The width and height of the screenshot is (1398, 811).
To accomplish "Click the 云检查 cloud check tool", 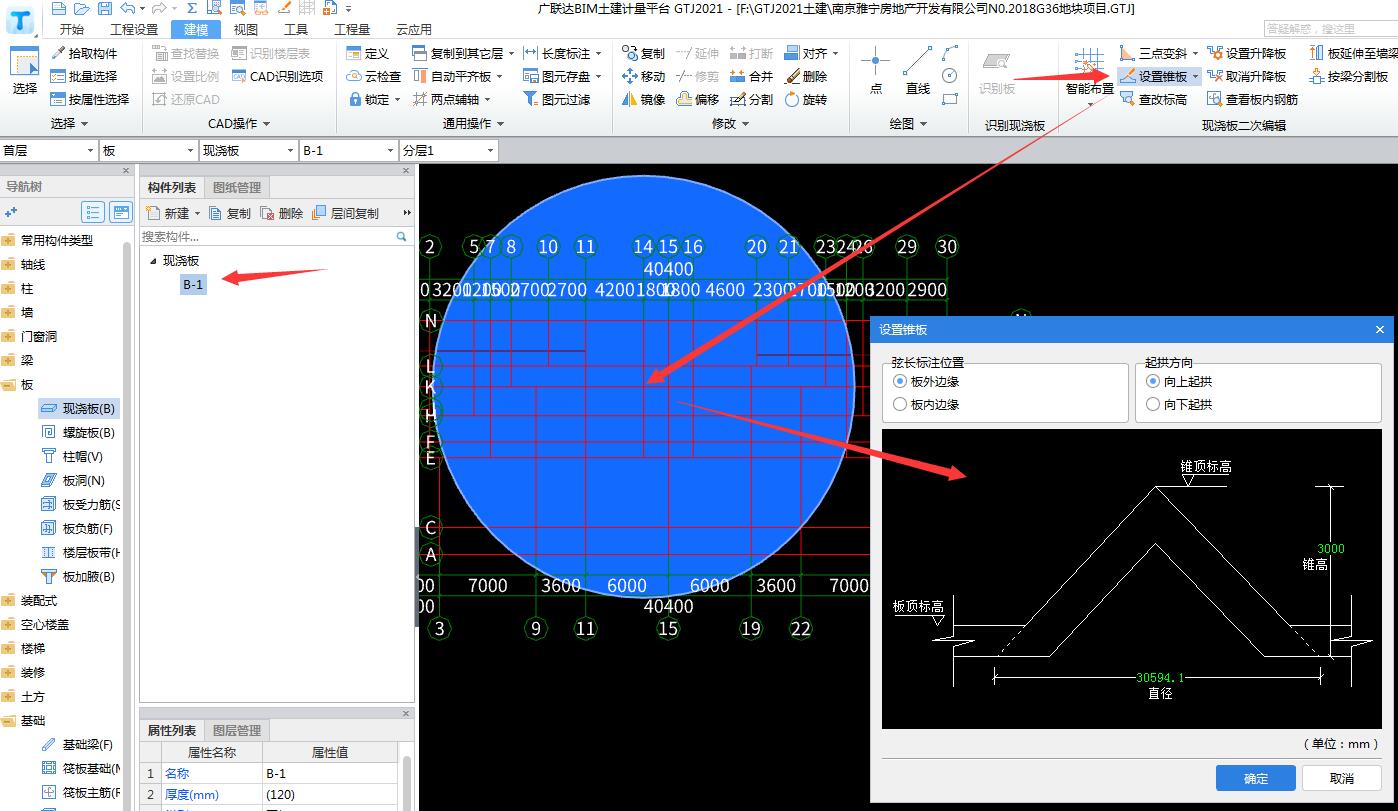I will (x=374, y=76).
